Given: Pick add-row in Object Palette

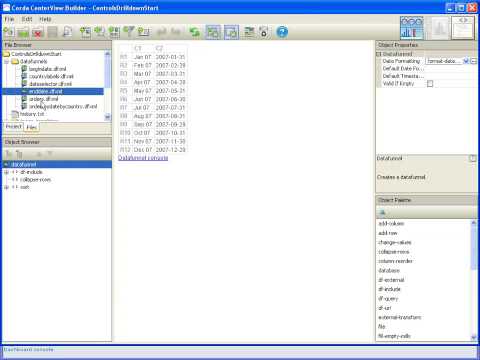Looking at the screenshot, I should coord(388,233).
